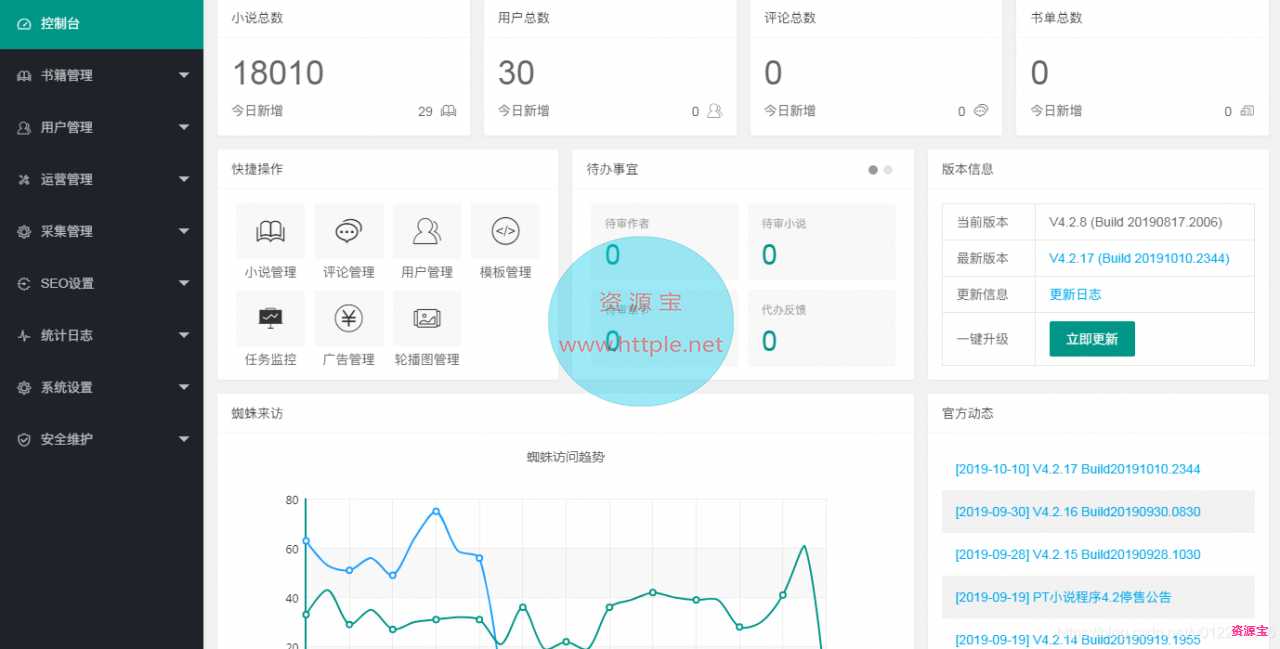
Task: Click the book icon beside novel count 29
Action: click(449, 111)
